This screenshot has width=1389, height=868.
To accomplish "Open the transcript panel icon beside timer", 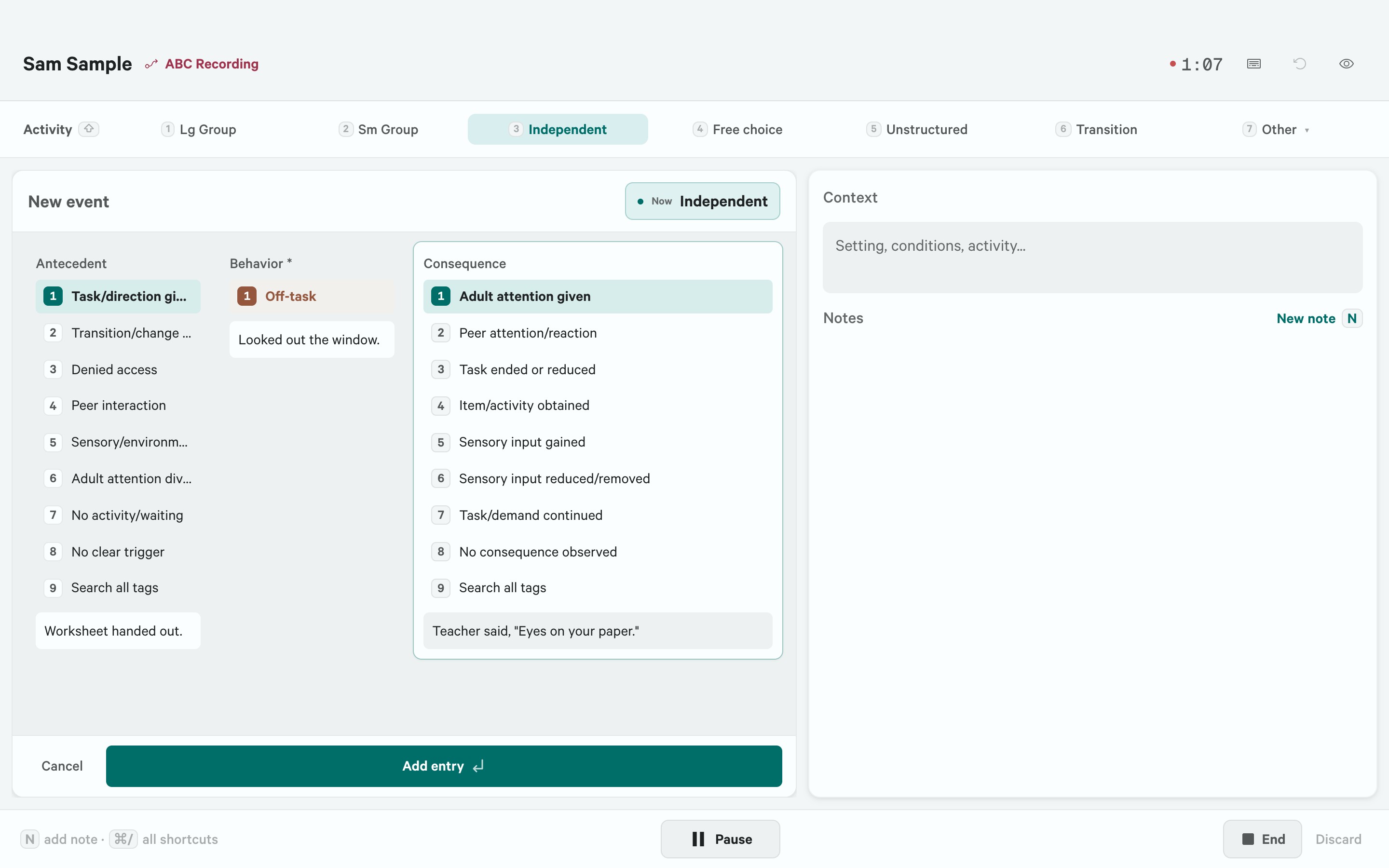I will [x=1253, y=64].
